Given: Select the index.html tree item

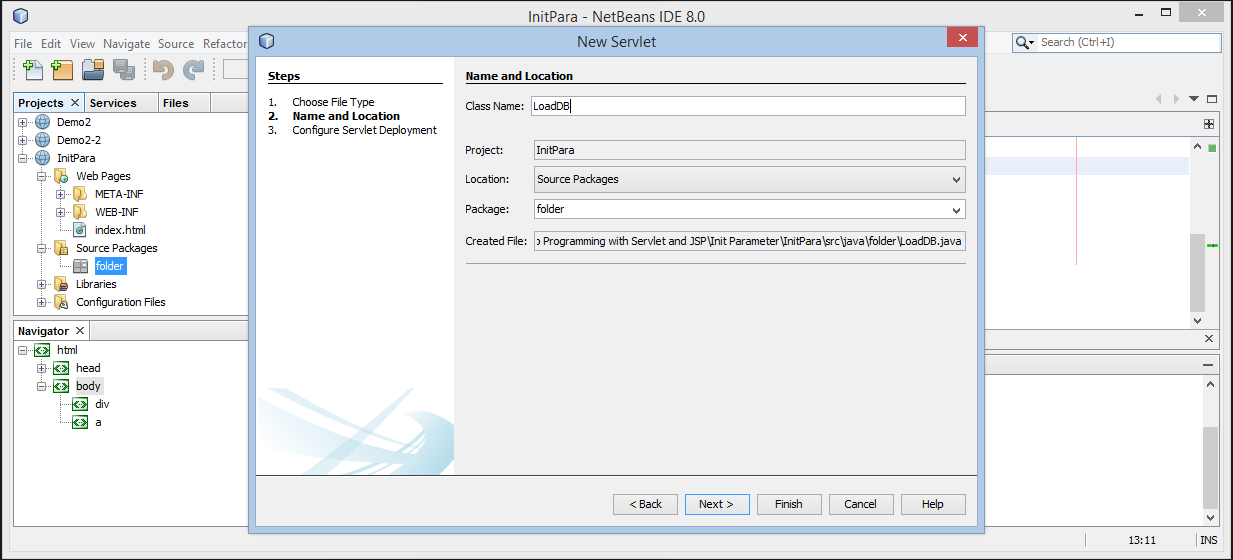Looking at the screenshot, I should click(120, 230).
